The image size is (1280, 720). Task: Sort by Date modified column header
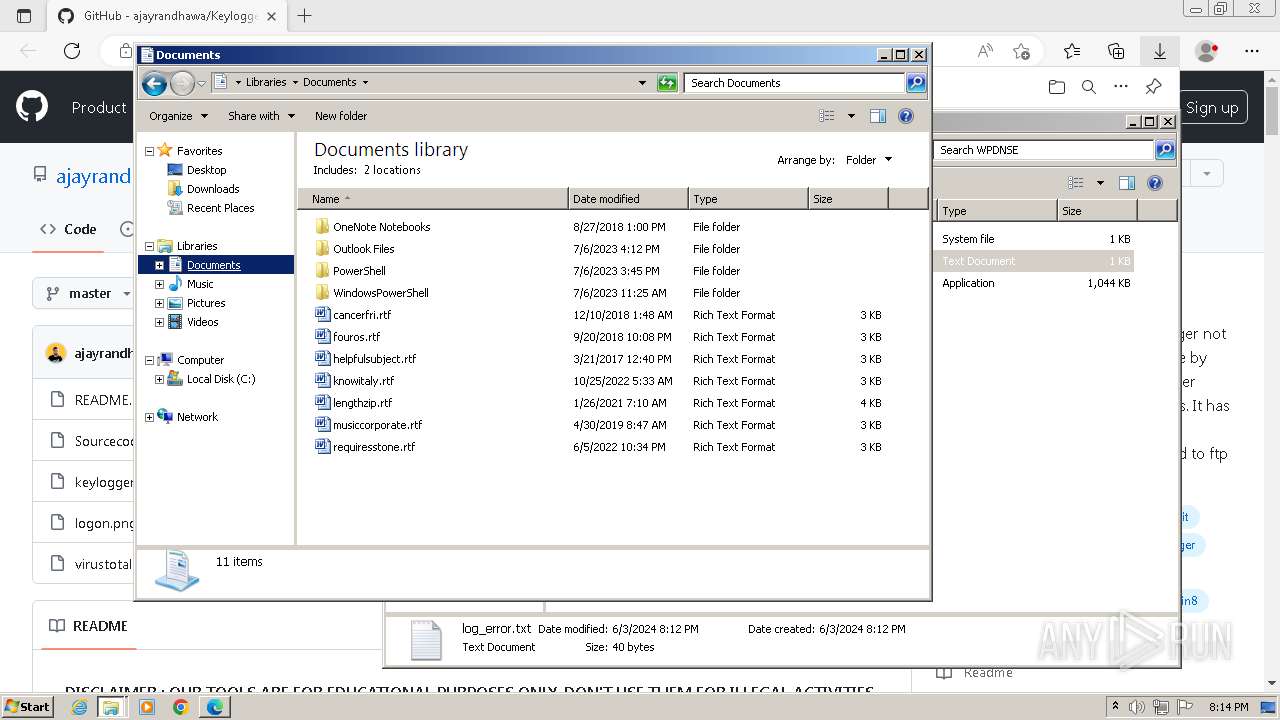[x=628, y=199]
